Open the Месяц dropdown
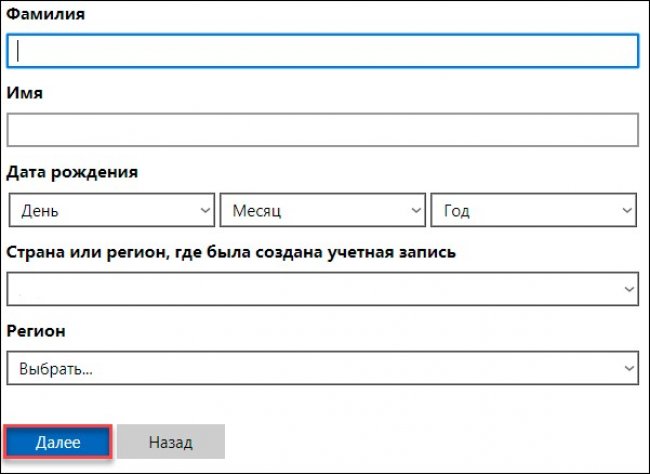 point(323,210)
